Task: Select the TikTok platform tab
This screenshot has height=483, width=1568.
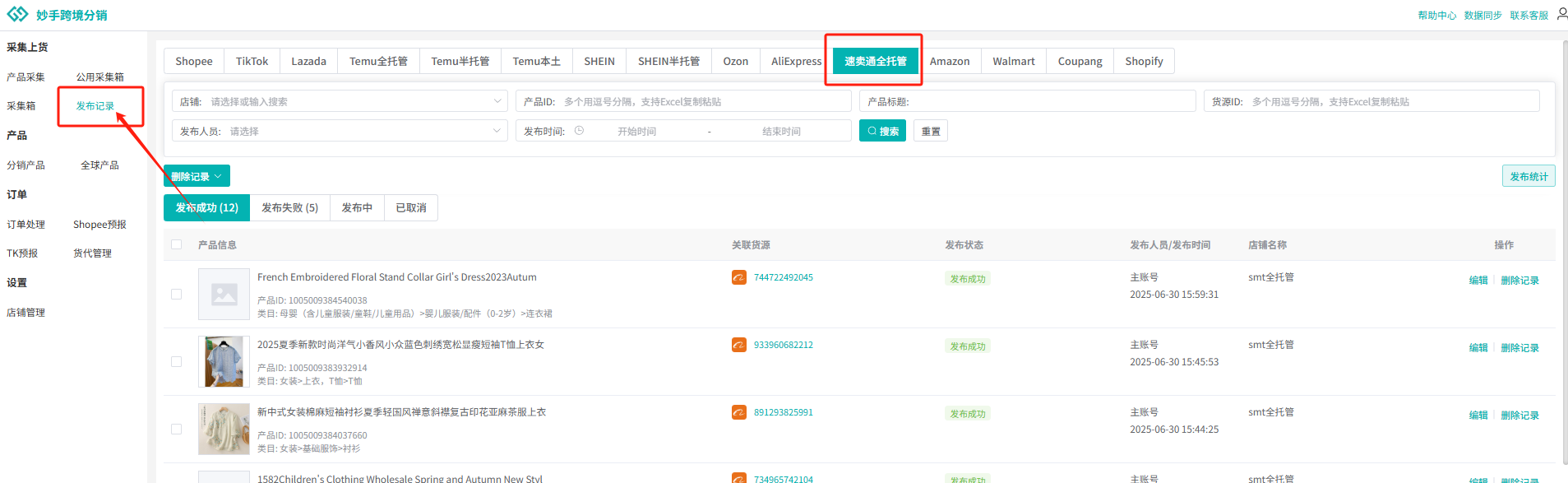Action: [x=252, y=61]
